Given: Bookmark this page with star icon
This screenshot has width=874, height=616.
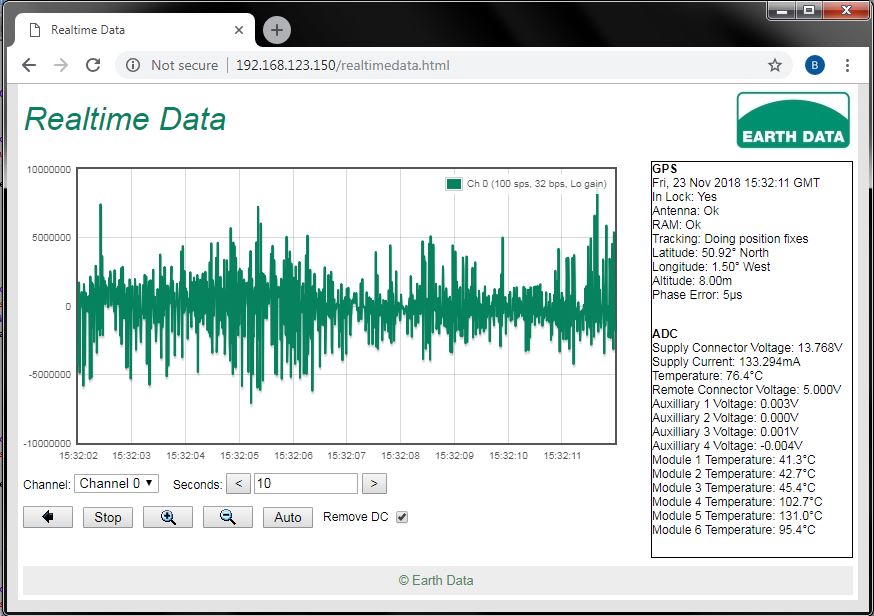Looking at the screenshot, I should click(x=774, y=65).
